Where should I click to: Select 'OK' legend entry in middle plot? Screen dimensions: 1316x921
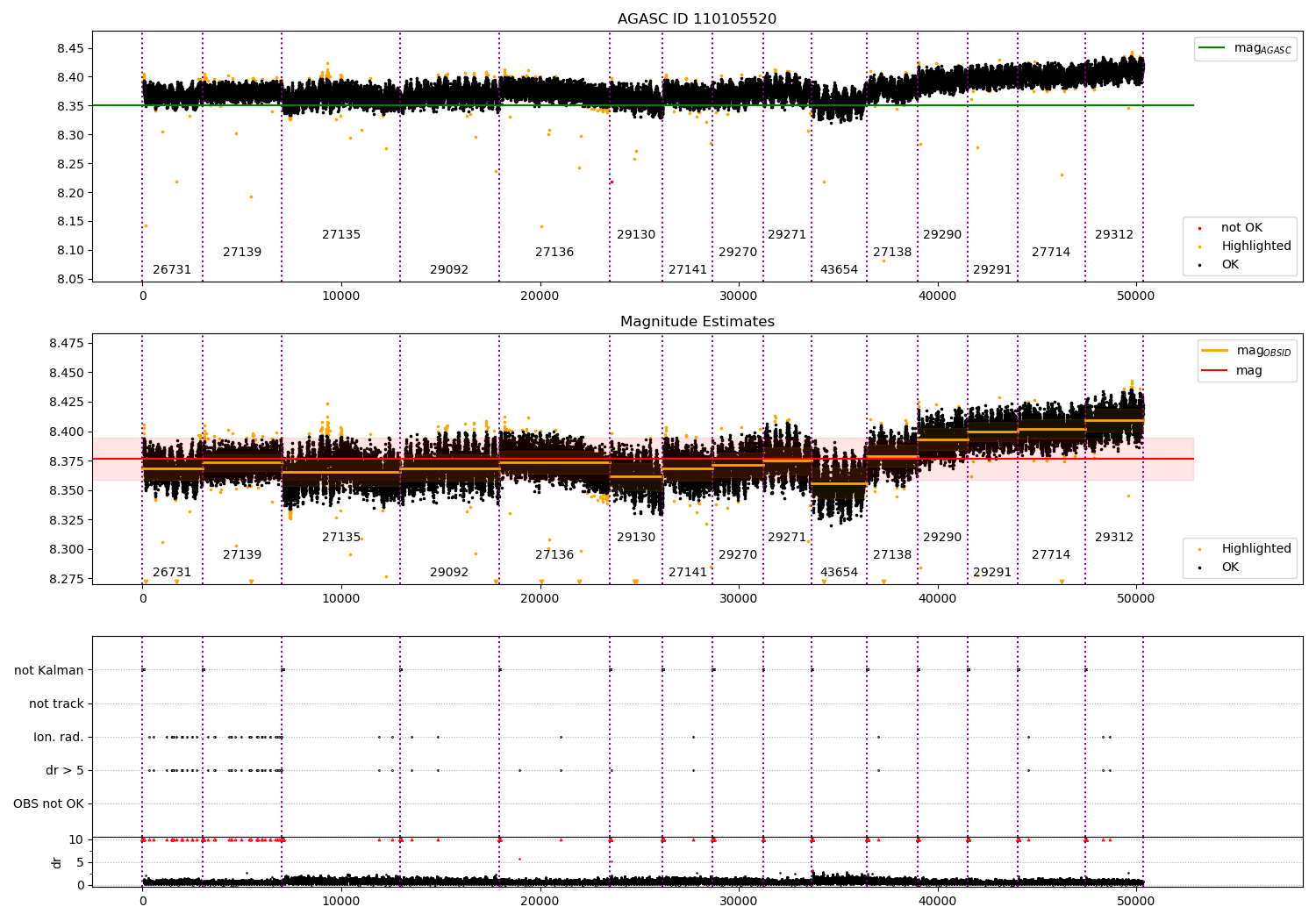[x=1219, y=568]
